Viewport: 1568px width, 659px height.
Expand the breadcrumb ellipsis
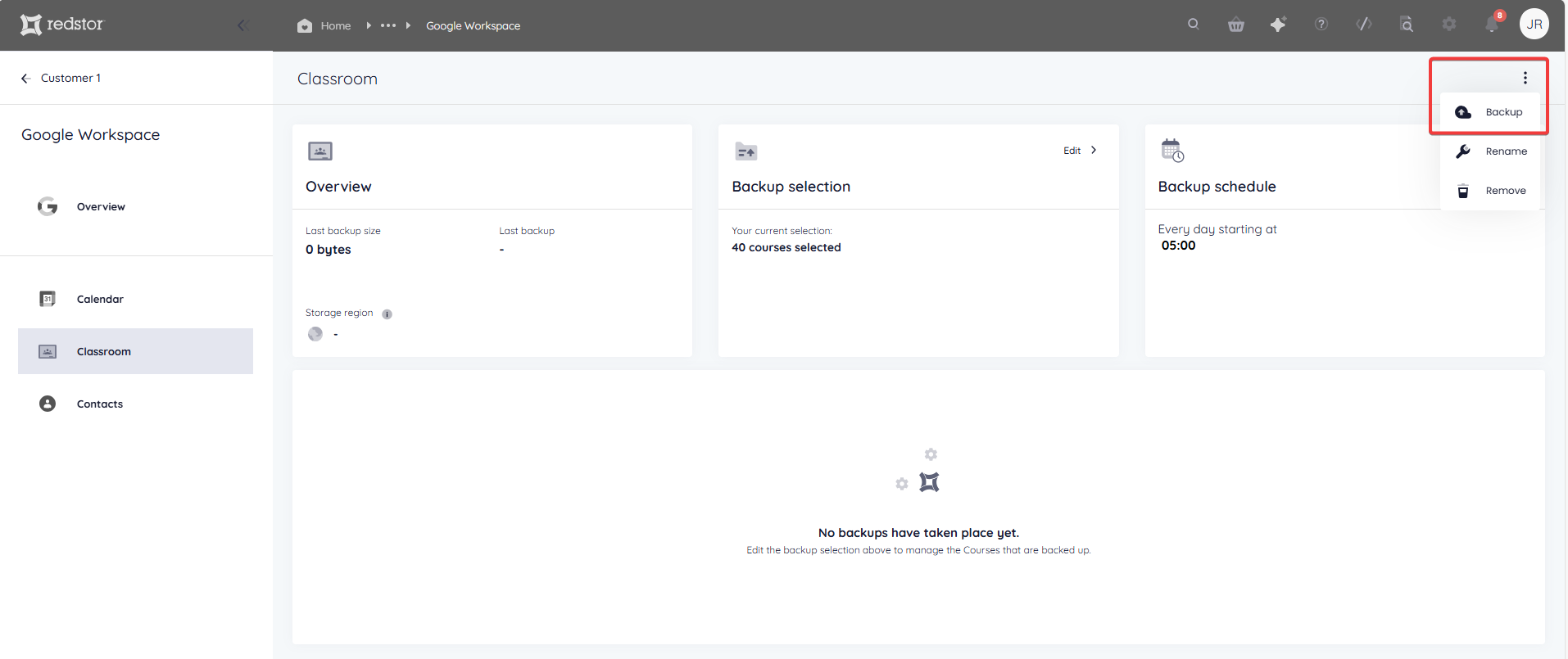click(x=388, y=25)
